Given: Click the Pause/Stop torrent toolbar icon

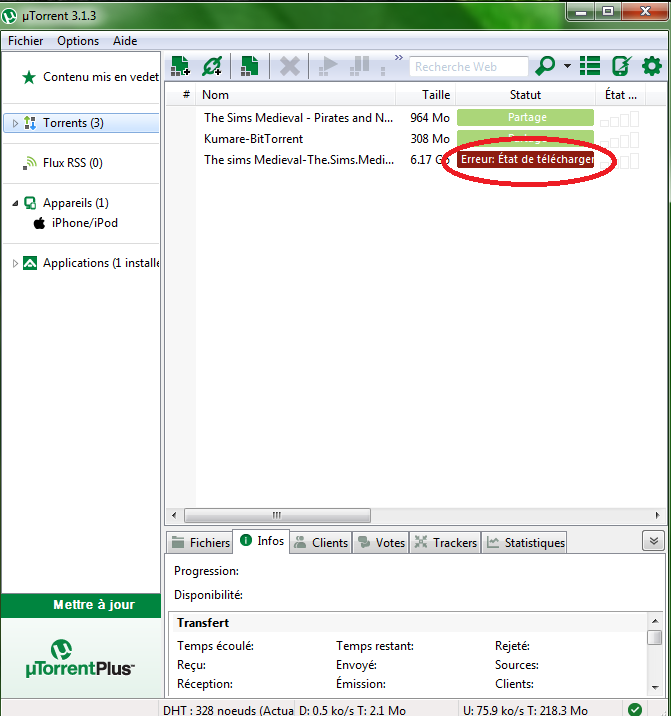Looking at the screenshot, I should point(360,66).
